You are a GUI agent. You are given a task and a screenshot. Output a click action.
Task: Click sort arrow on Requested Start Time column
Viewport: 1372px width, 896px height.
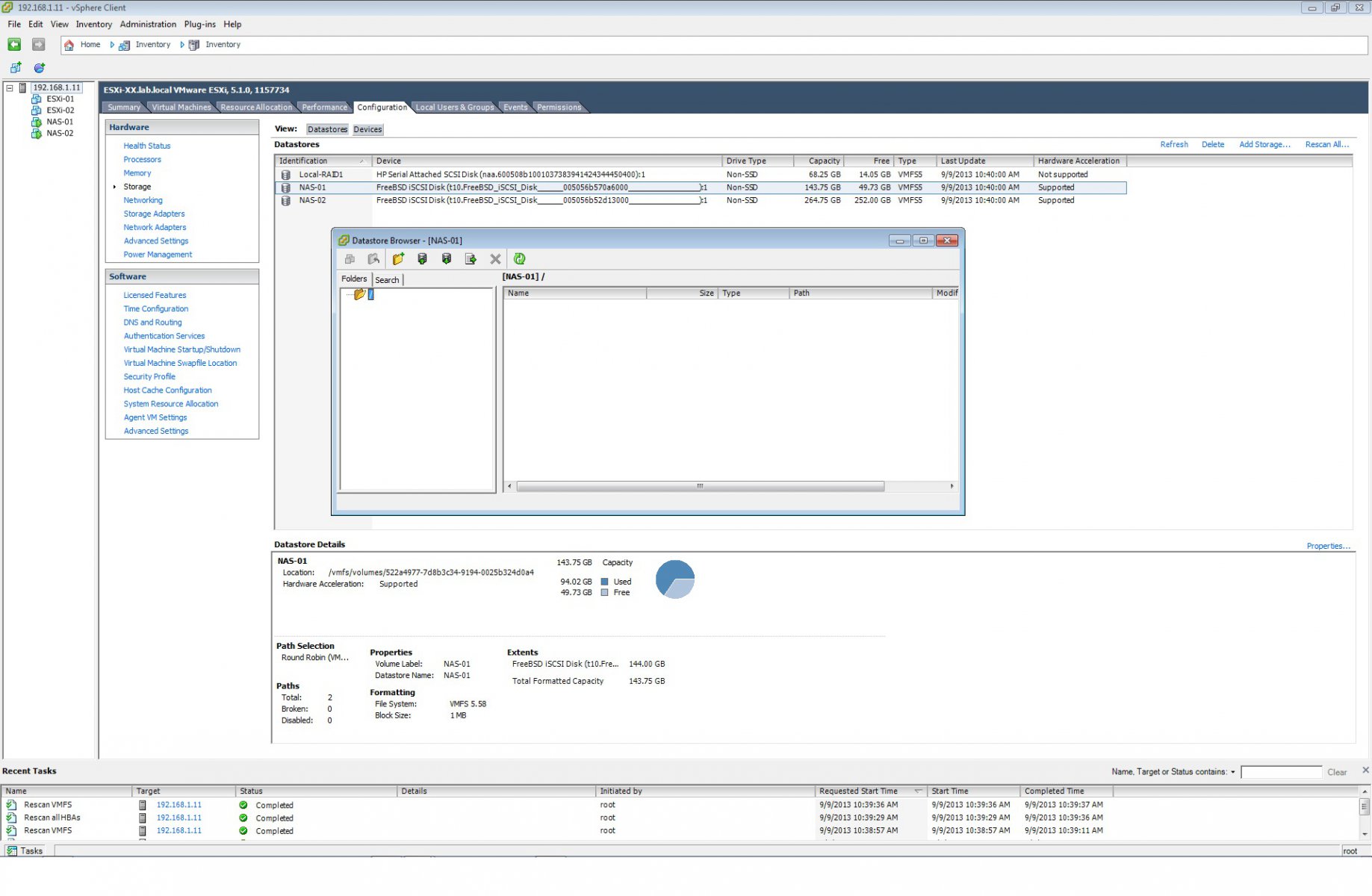pyautogui.click(x=918, y=791)
